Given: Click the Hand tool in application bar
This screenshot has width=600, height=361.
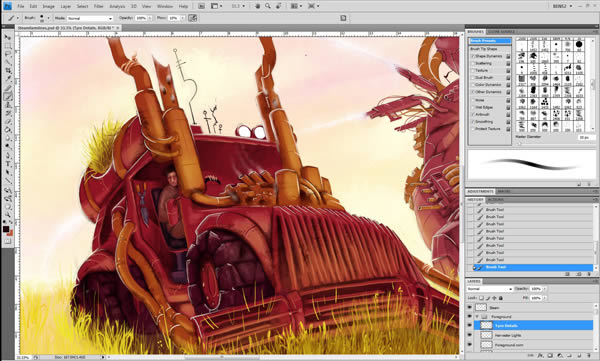Looking at the screenshot, I should (x=258, y=6).
